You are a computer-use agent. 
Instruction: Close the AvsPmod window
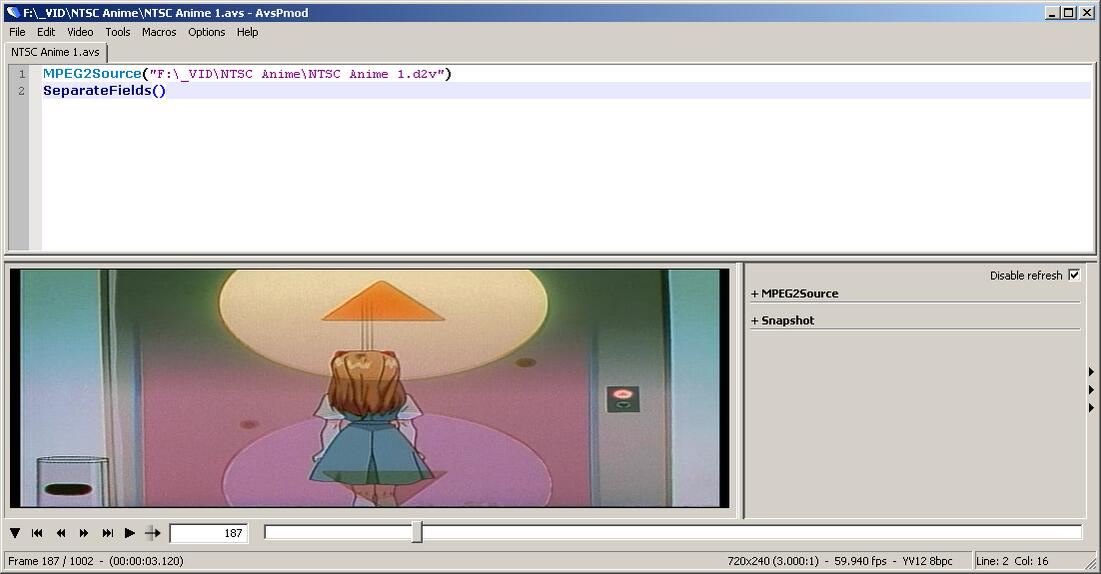pyautogui.click(x=1086, y=13)
